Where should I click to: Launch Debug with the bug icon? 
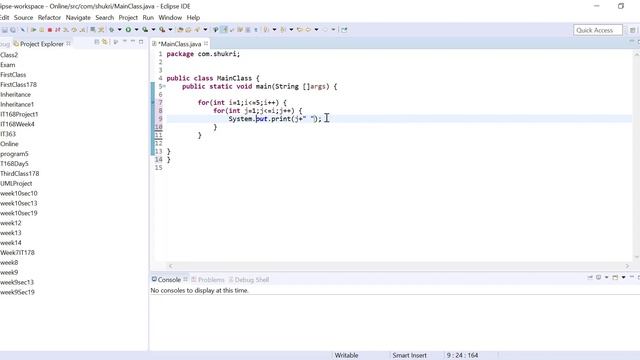point(111,30)
